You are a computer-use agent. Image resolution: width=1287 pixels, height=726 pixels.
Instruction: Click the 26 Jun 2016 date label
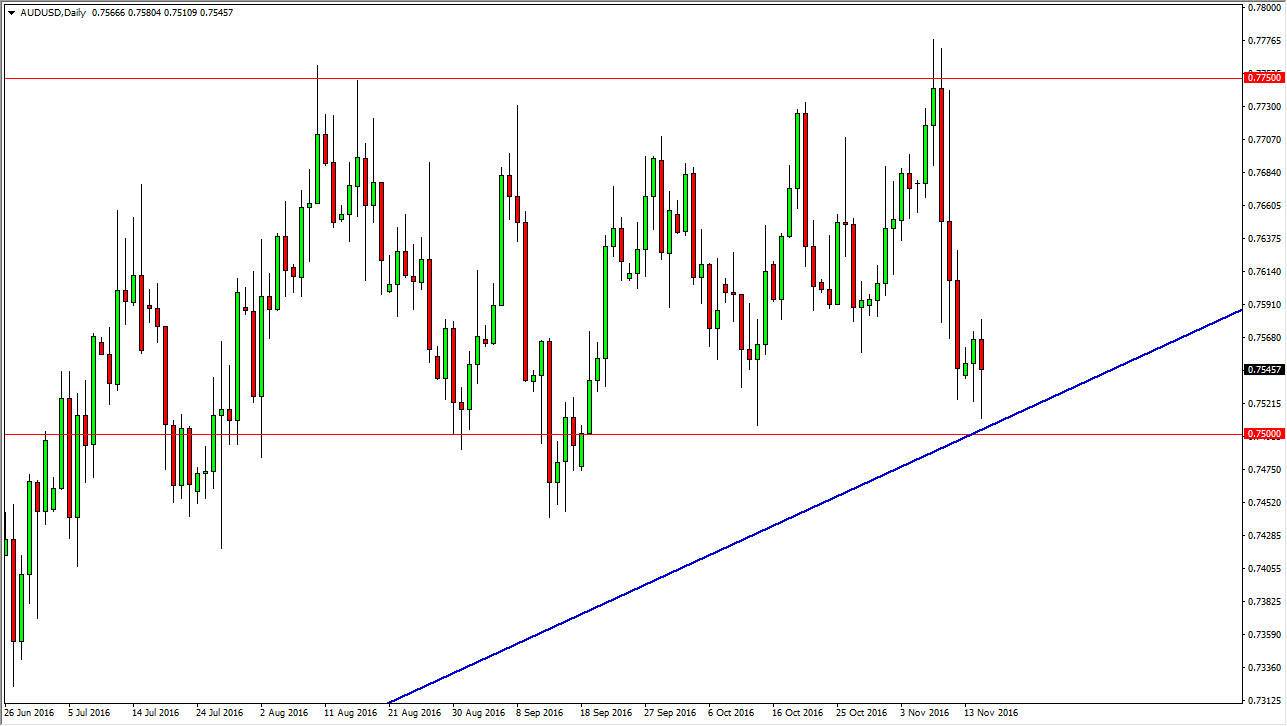[x=30, y=713]
